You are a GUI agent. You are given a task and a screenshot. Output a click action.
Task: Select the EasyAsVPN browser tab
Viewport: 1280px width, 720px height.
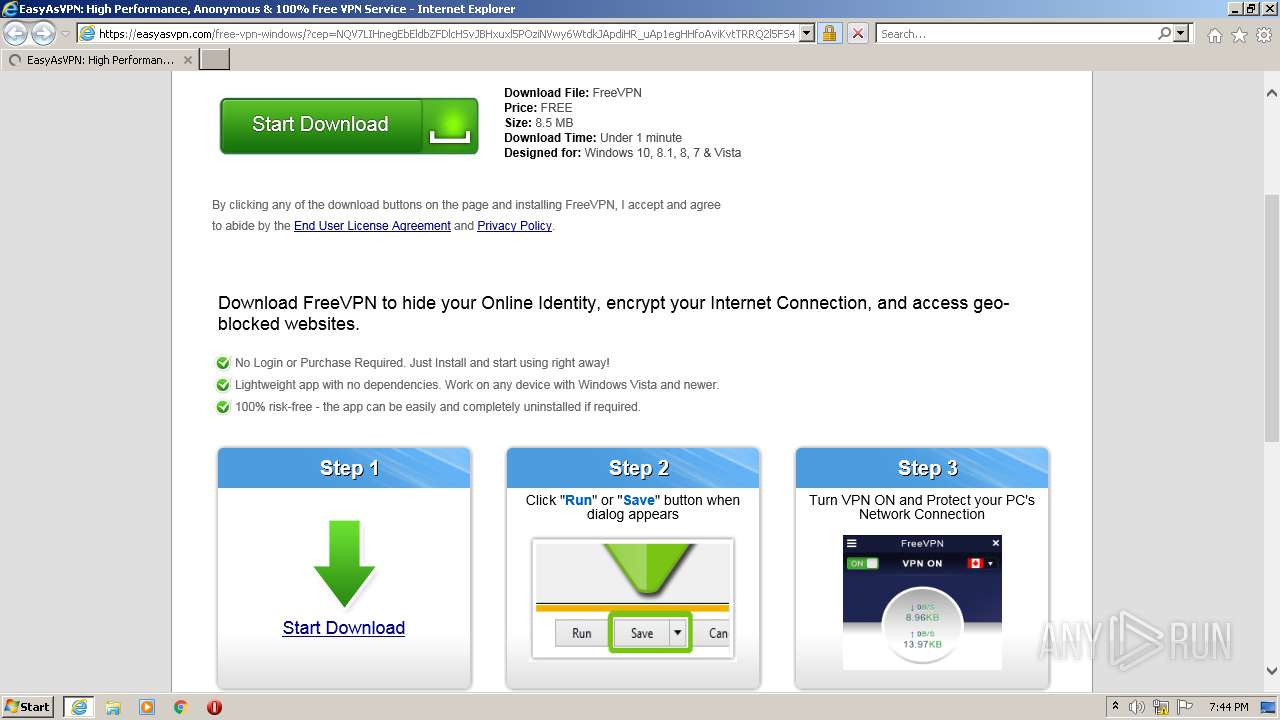pos(100,60)
